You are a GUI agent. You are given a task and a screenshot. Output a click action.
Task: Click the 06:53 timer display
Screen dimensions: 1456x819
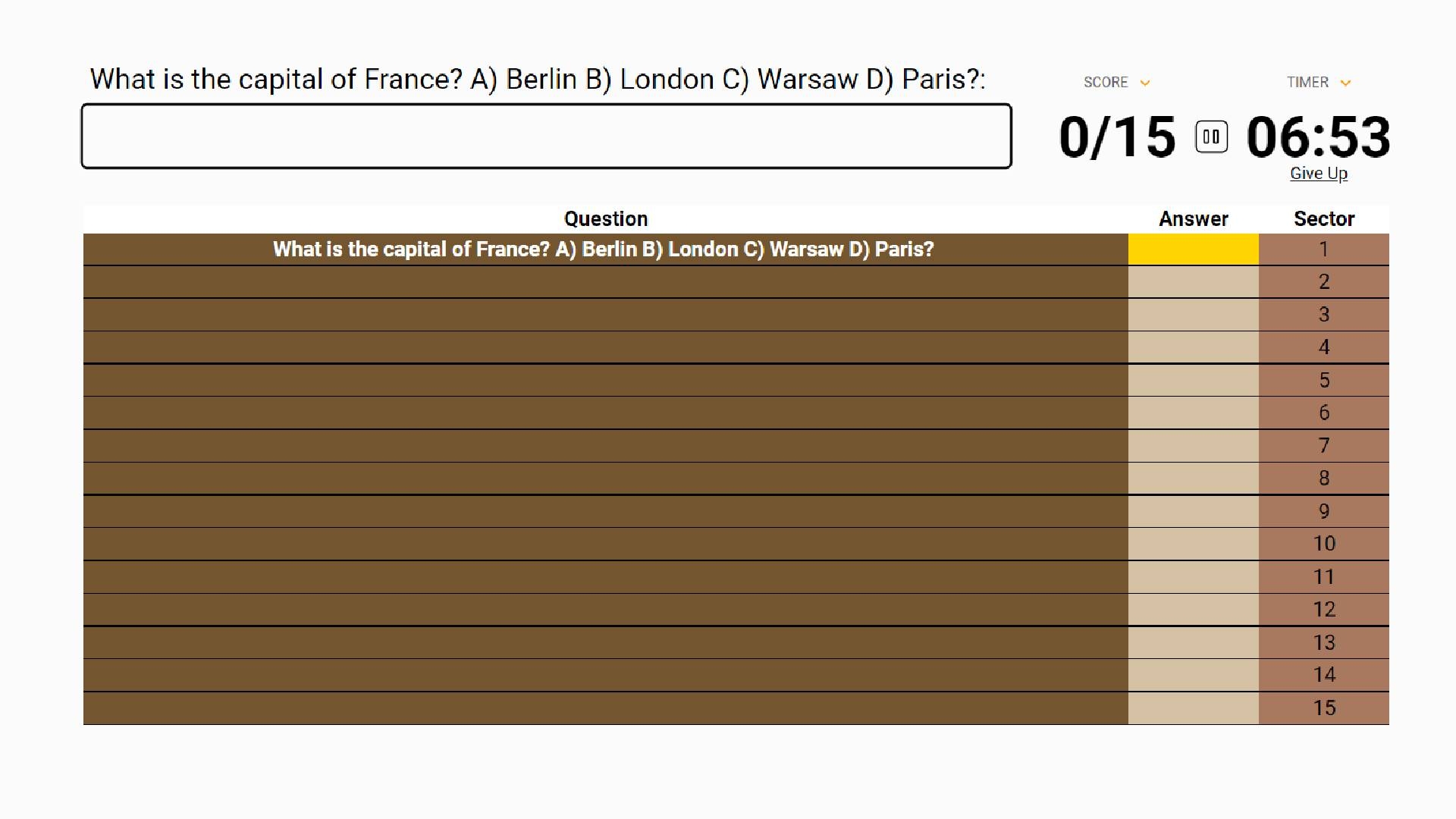[x=1318, y=137]
